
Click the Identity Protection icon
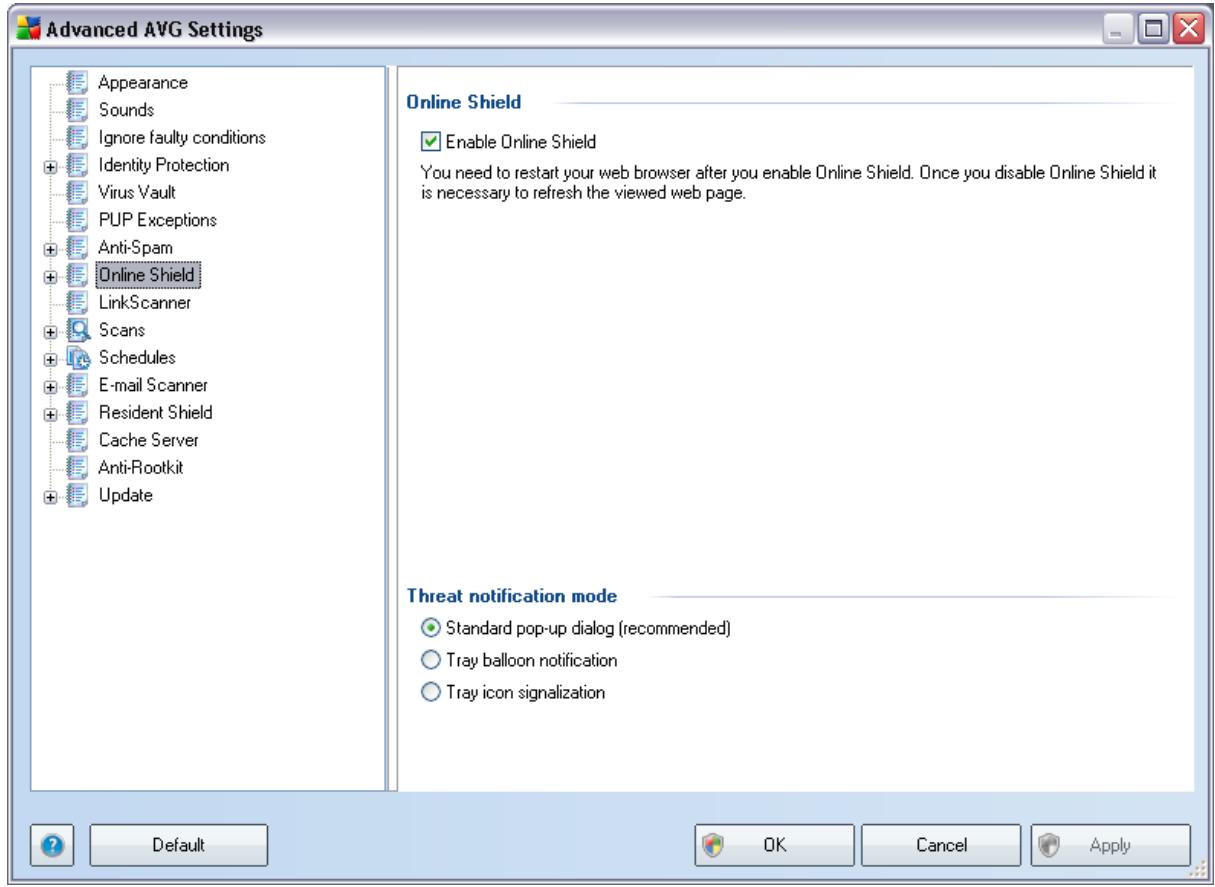point(76,164)
